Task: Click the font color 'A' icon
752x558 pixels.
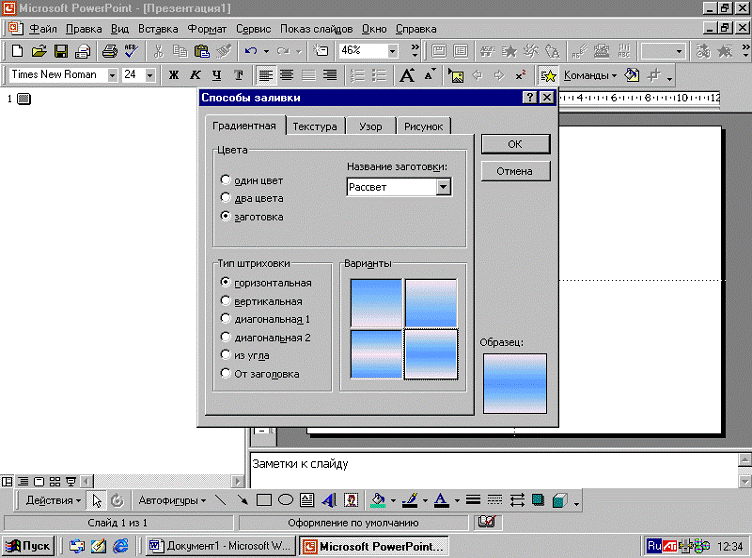Action: (x=440, y=500)
